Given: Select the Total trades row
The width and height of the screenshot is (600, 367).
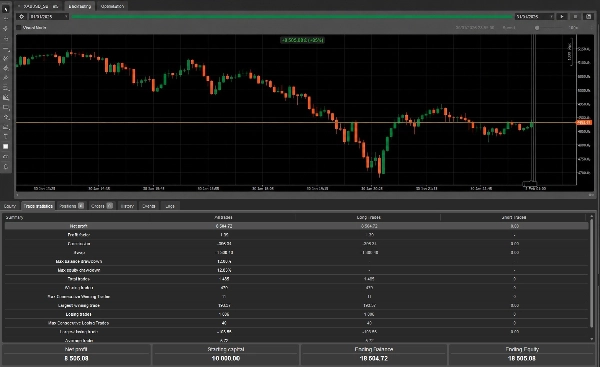Looking at the screenshot, I should 297,279.
